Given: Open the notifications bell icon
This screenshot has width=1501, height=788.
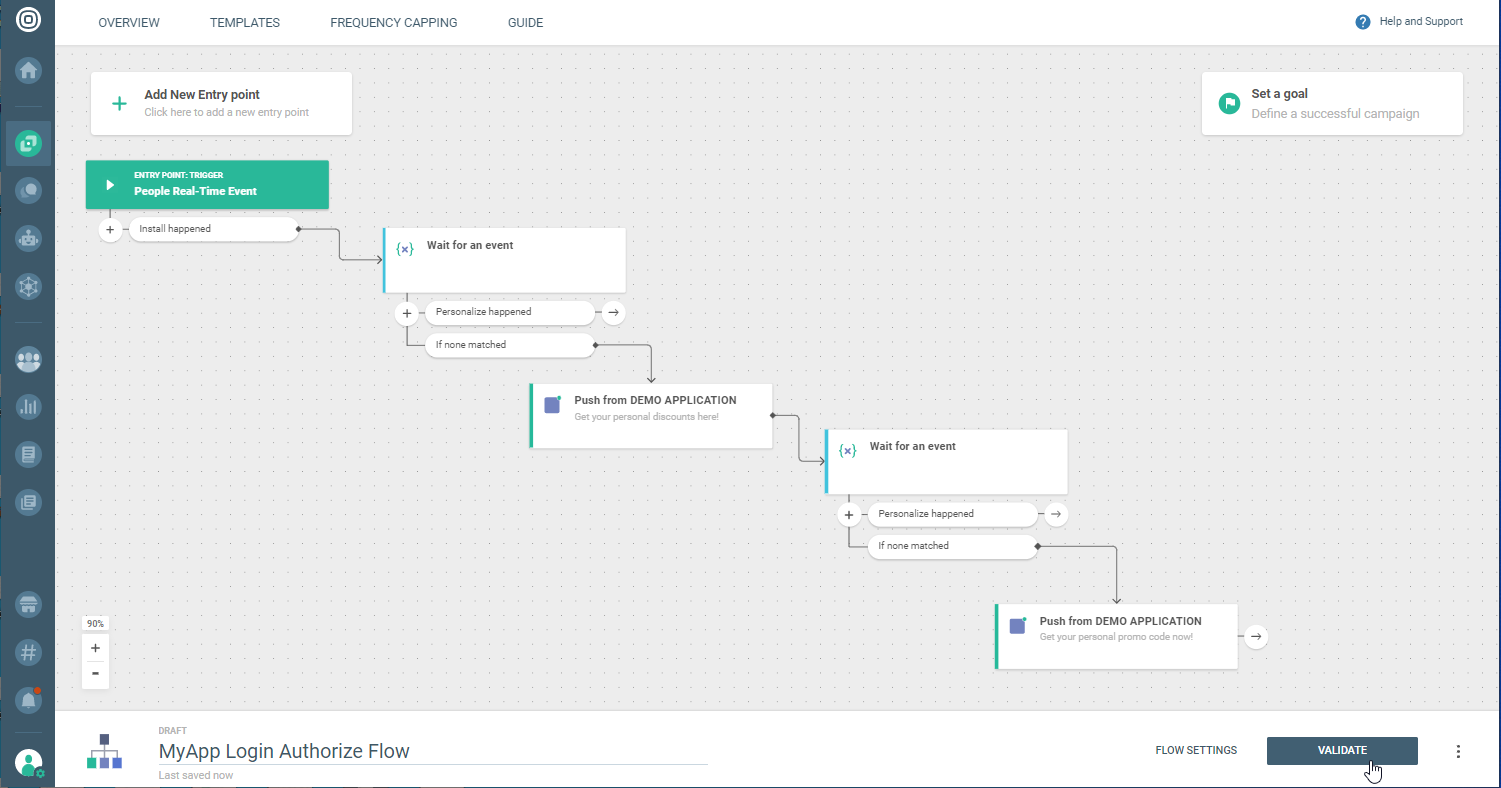Looking at the screenshot, I should coord(28,701).
